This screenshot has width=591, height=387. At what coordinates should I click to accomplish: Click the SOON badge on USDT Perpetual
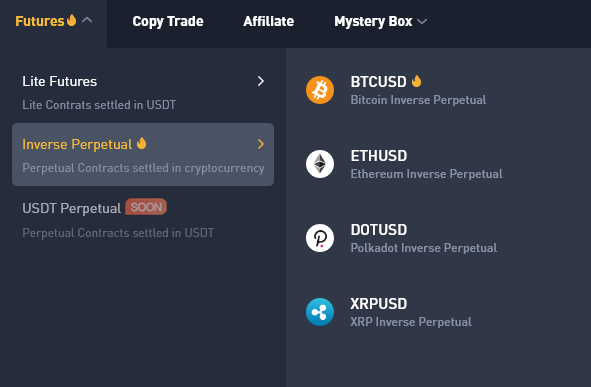click(x=146, y=207)
